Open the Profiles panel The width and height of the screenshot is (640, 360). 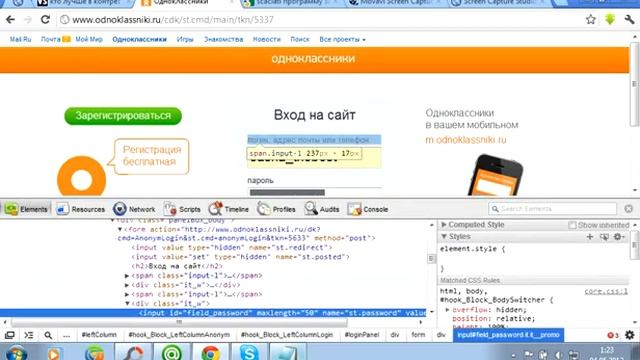(x=276, y=209)
